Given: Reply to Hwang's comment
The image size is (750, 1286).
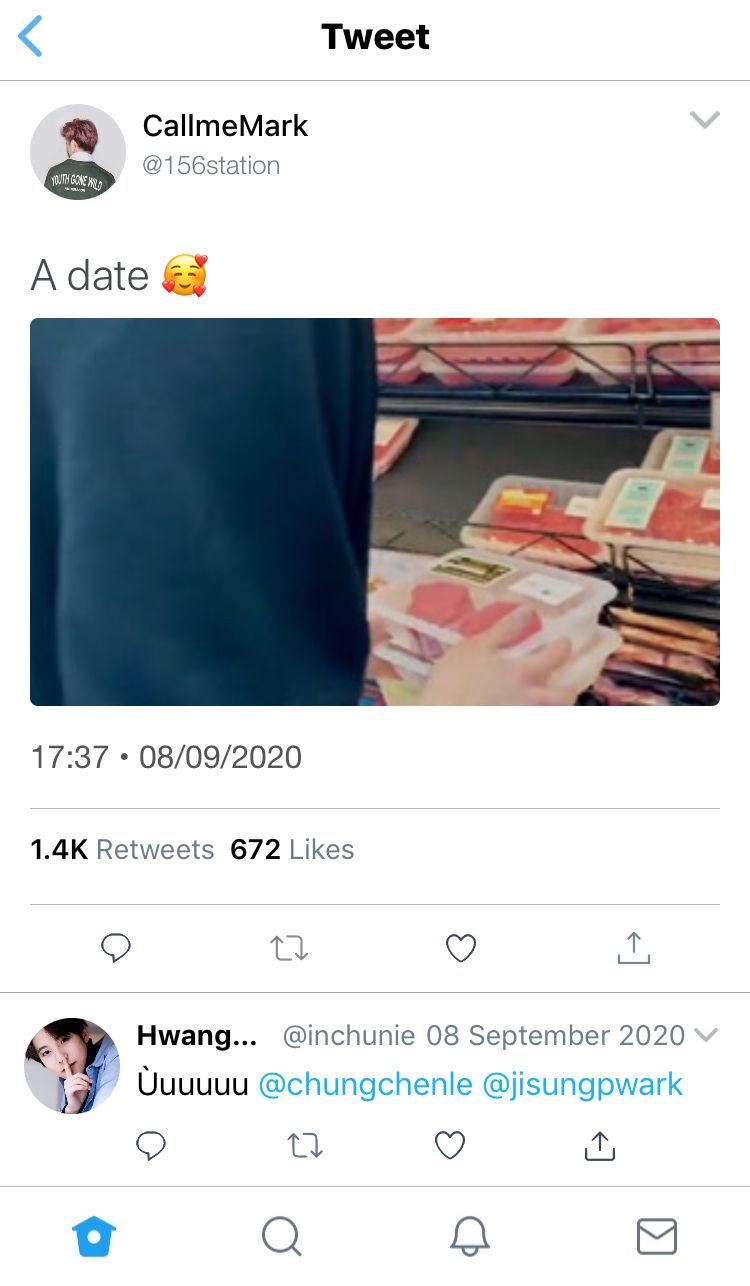Looking at the screenshot, I should pos(150,1145).
